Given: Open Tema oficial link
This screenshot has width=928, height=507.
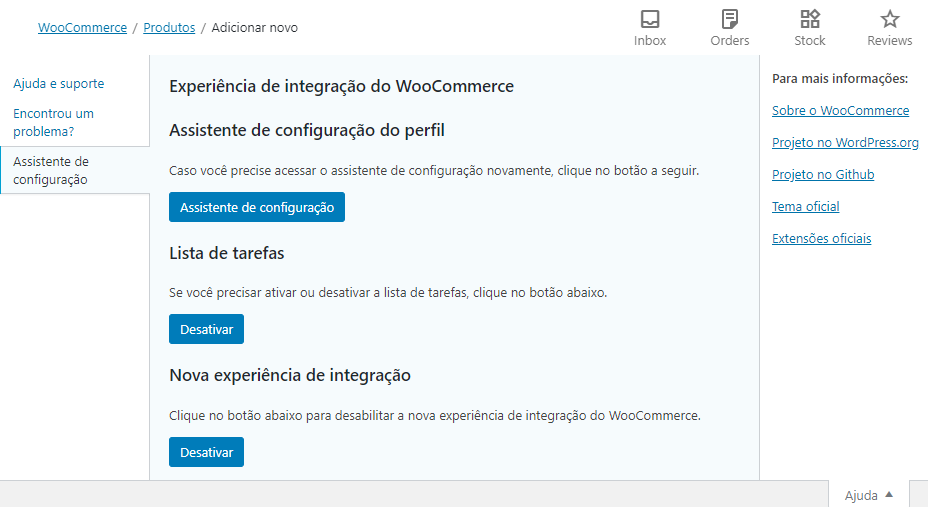Looking at the screenshot, I should tap(805, 206).
